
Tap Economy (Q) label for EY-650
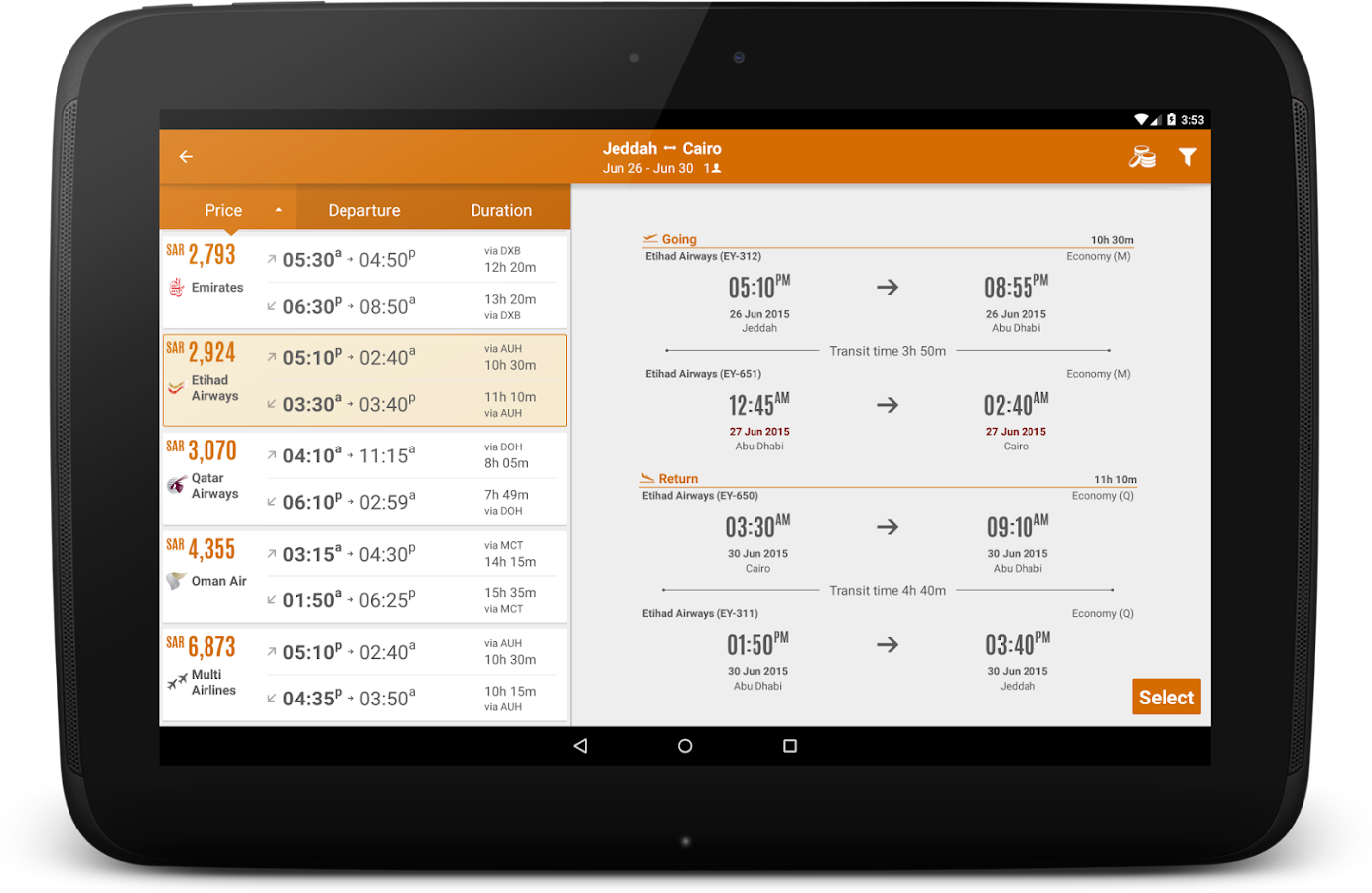1102,496
